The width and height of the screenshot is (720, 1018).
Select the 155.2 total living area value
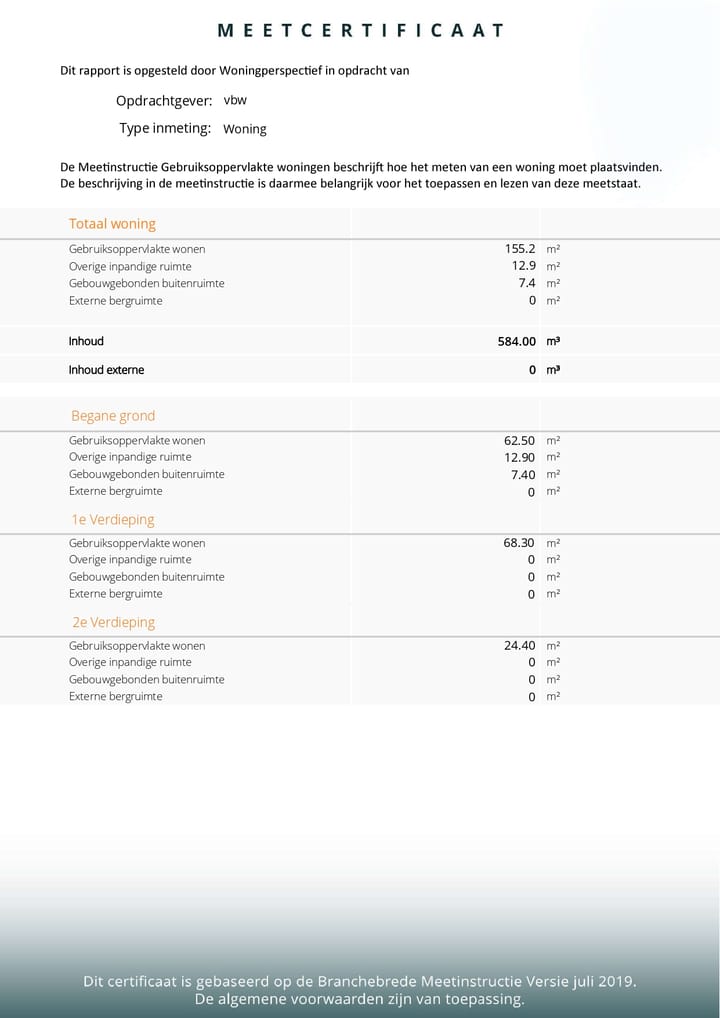[x=520, y=249]
